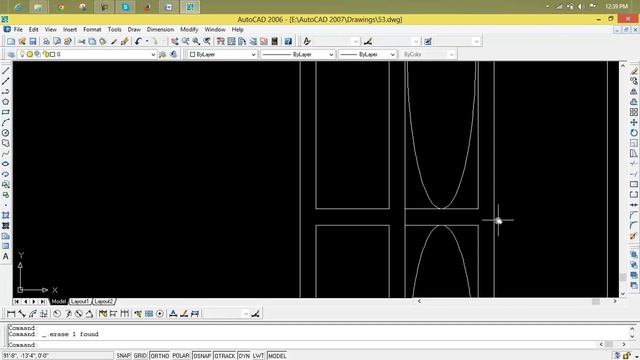
Task: Click the Skype icon in Windows taskbar
Action: pyautogui.click(x=125, y=7)
